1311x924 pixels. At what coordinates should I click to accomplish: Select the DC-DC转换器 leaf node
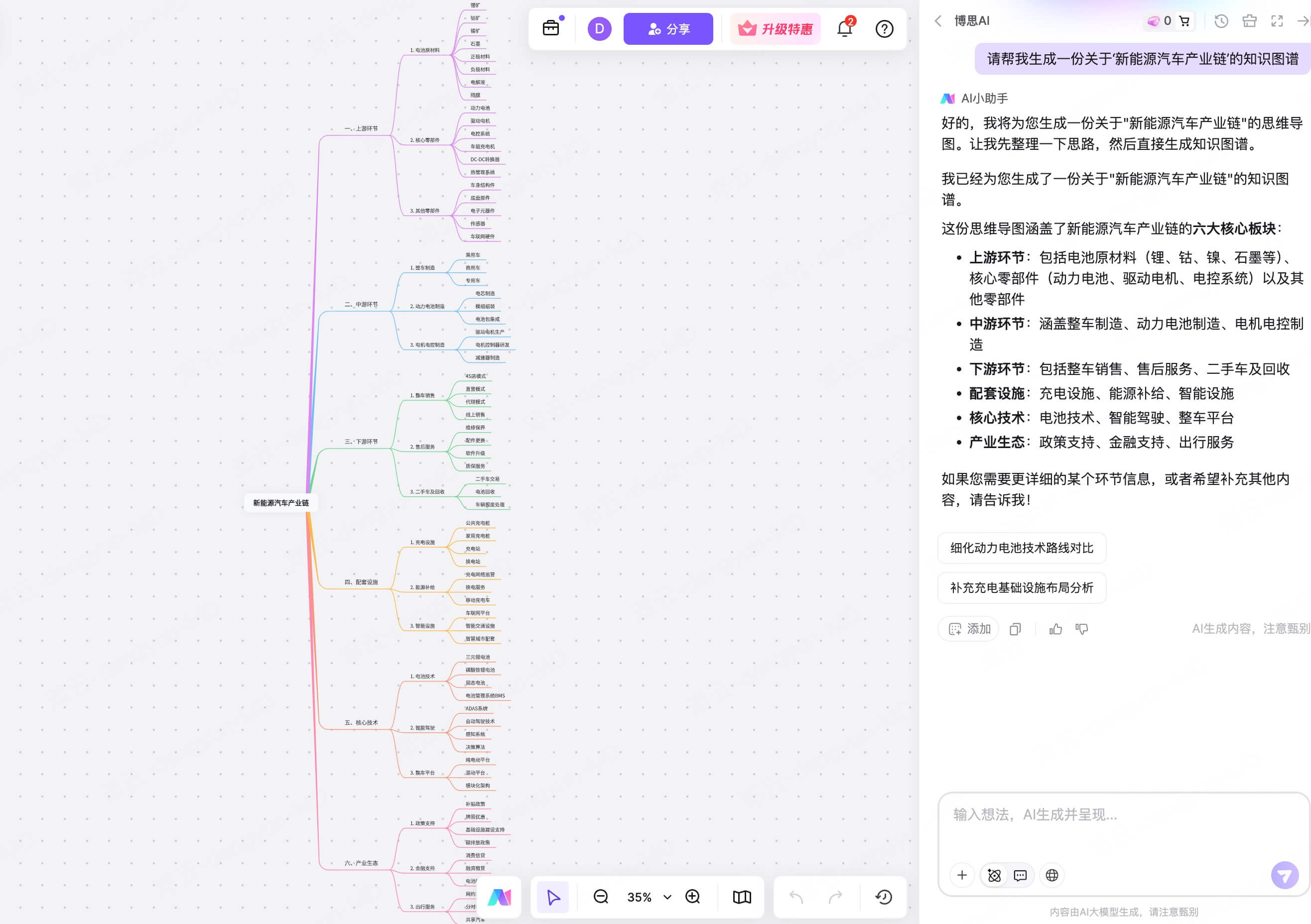point(485,160)
